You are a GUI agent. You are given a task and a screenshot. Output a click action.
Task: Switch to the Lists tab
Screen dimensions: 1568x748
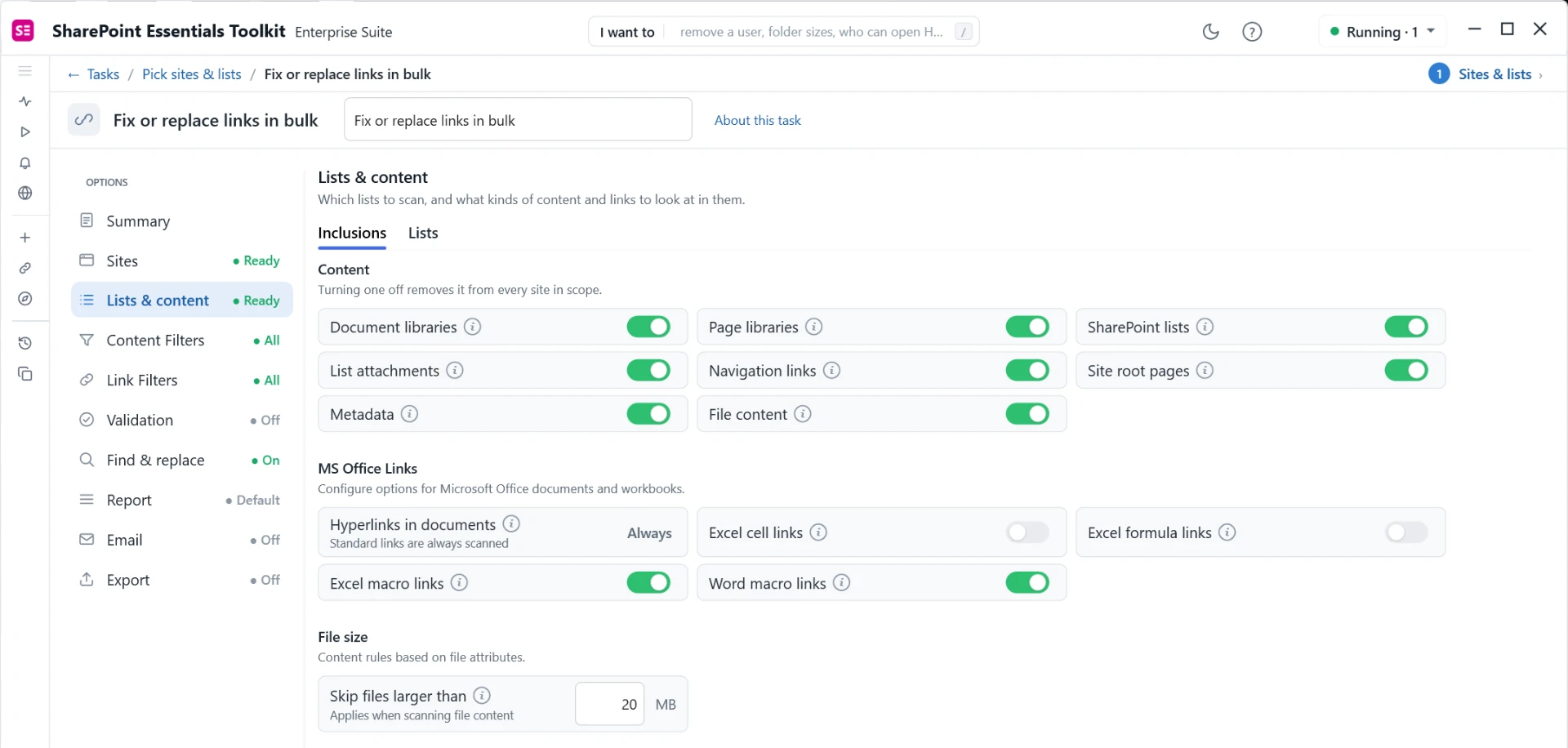[423, 234]
